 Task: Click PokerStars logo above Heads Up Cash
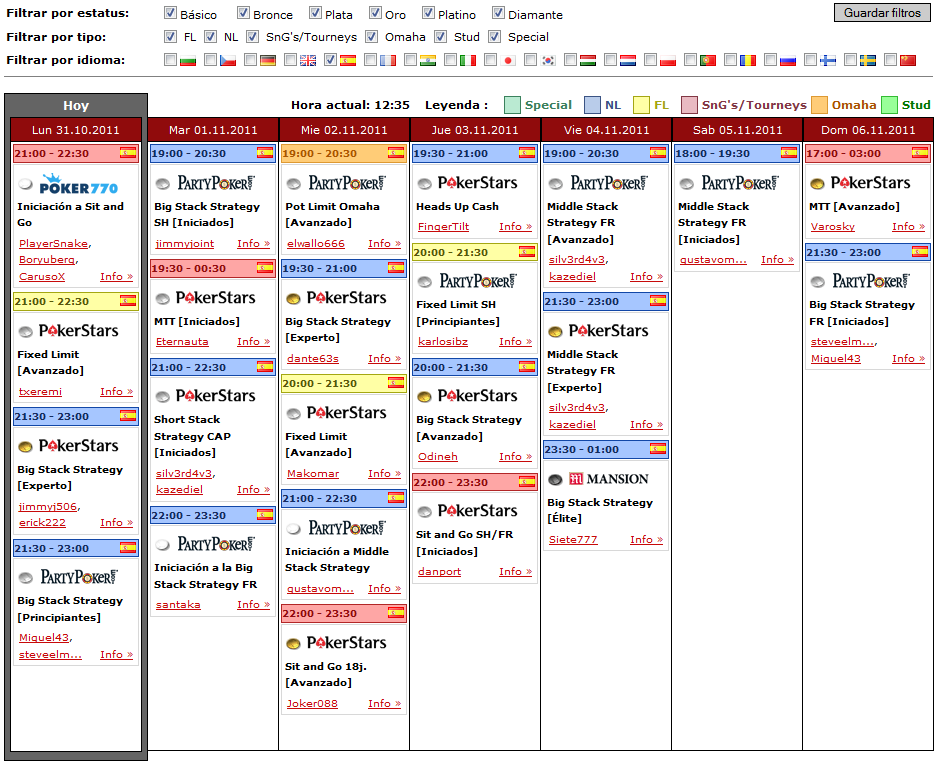(x=477, y=182)
